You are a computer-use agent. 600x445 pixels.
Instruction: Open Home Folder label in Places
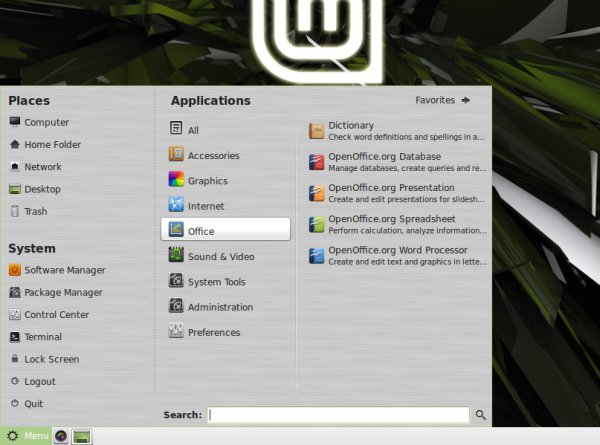[52, 145]
